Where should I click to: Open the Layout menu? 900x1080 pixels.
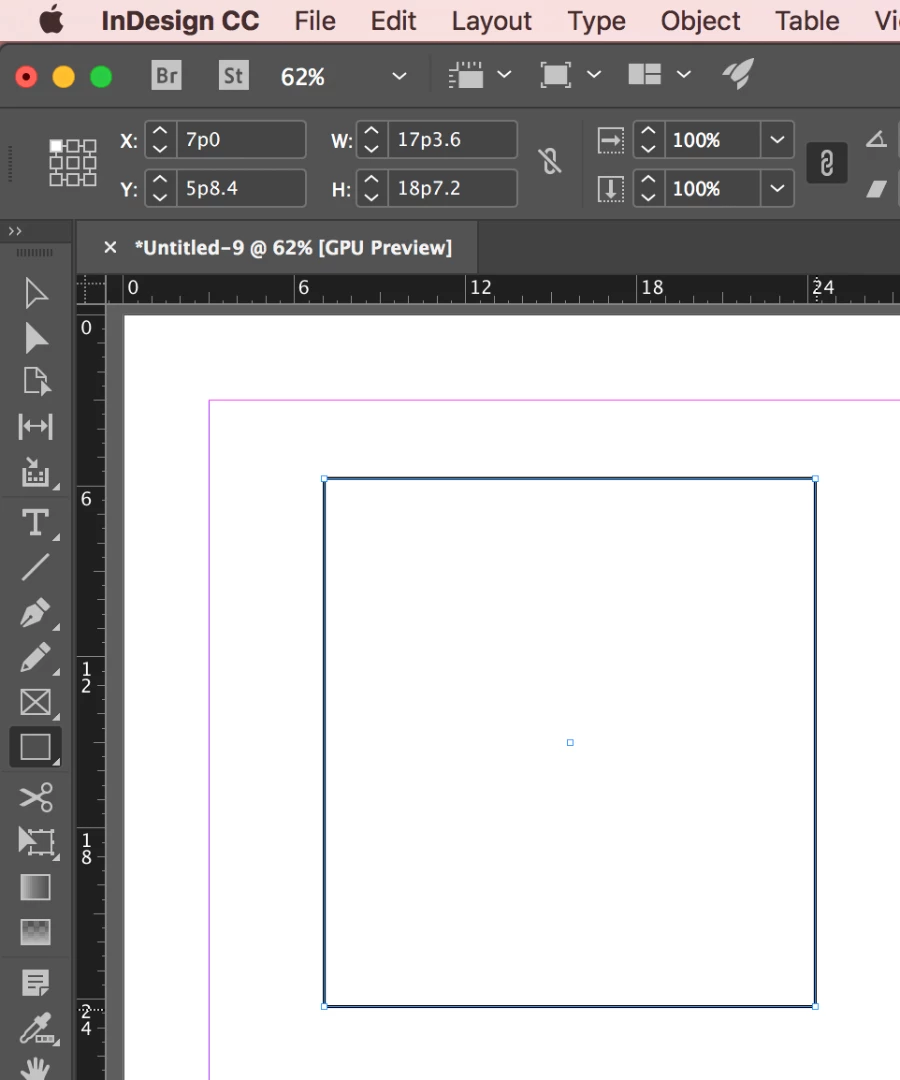(492, 21)
